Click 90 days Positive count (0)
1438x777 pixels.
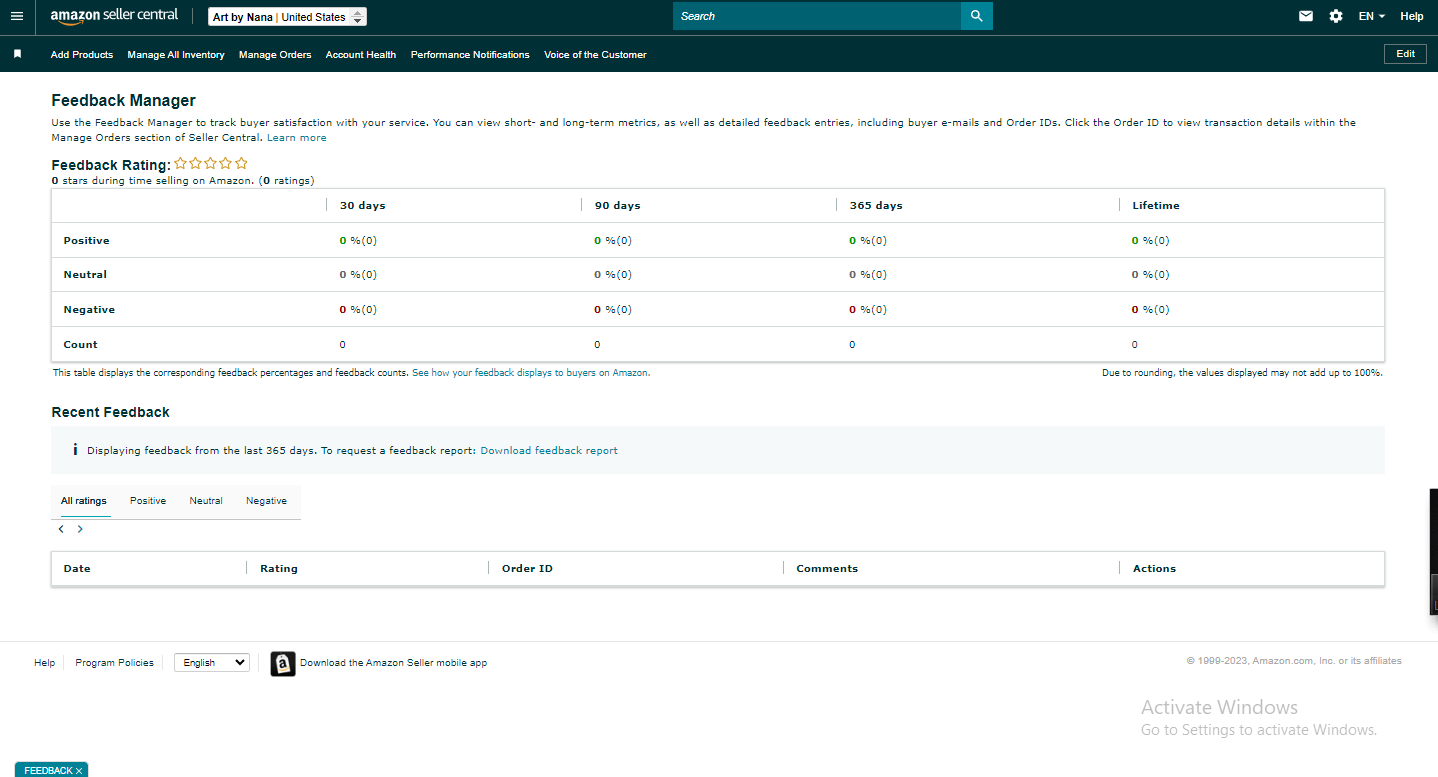pos(624,241)
